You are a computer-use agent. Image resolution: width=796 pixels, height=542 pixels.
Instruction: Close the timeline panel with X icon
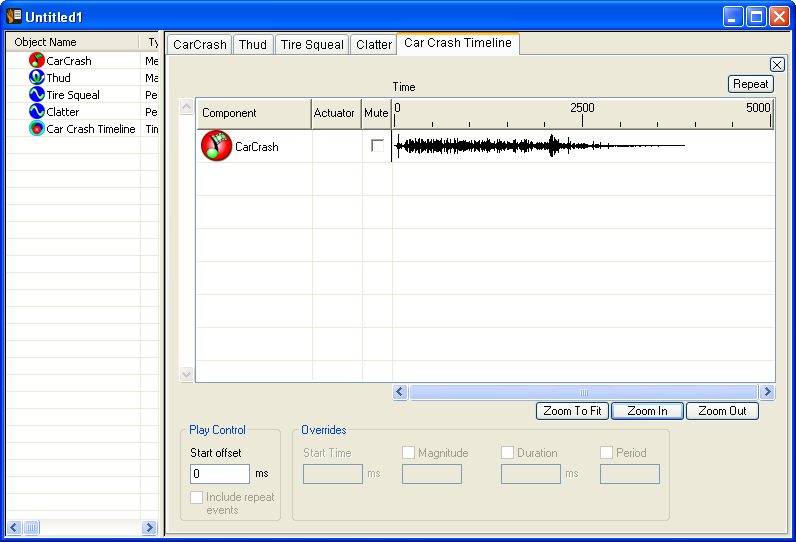[777, 64]
